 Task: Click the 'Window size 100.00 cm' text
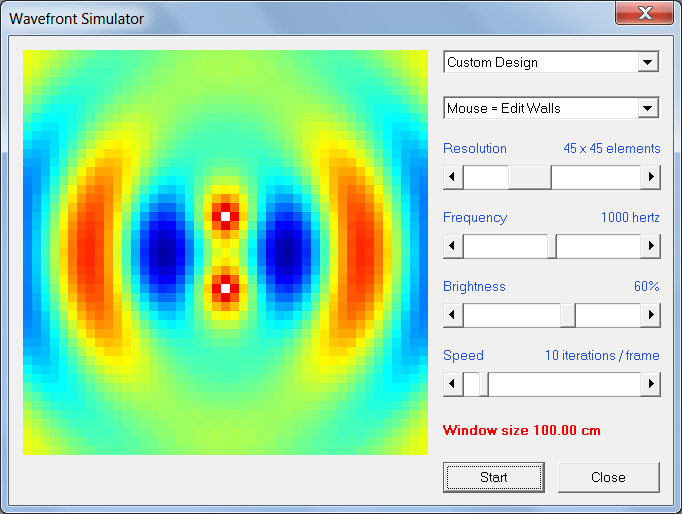(x=522, y=430)
